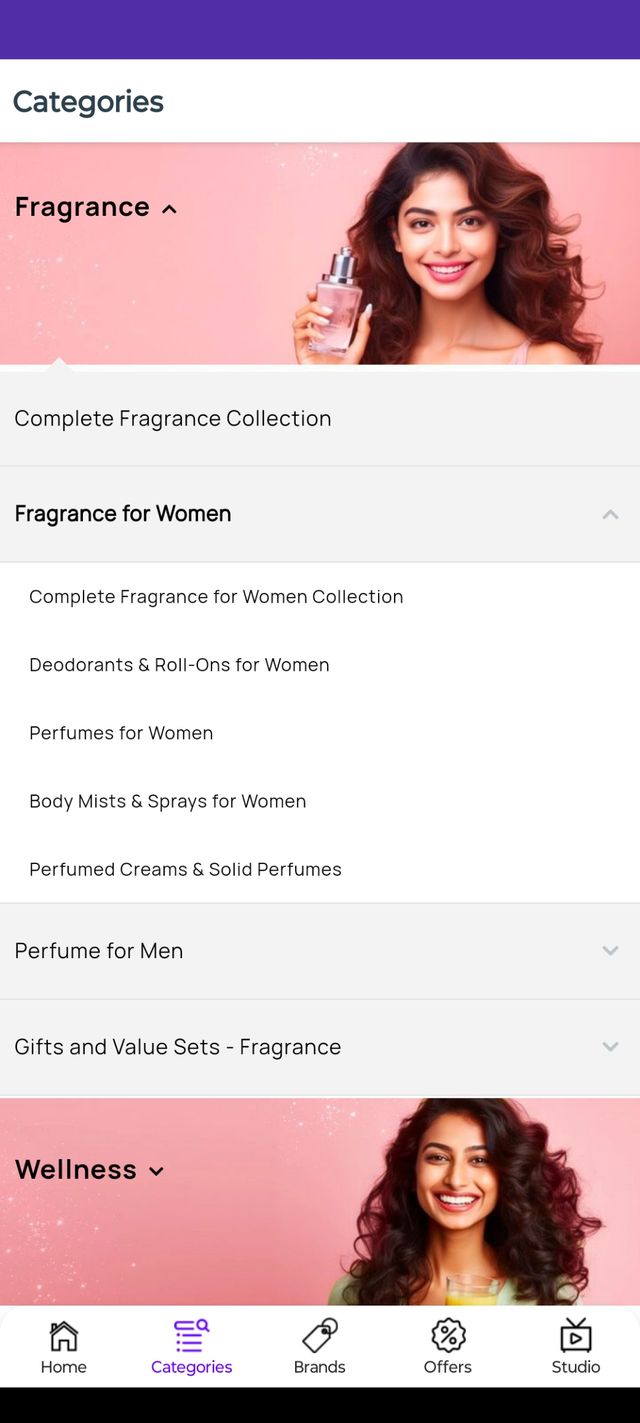This screenshot has height=1423, width=640.
Task: Open the Studio TV icon
Action: tap(576, 1335)
